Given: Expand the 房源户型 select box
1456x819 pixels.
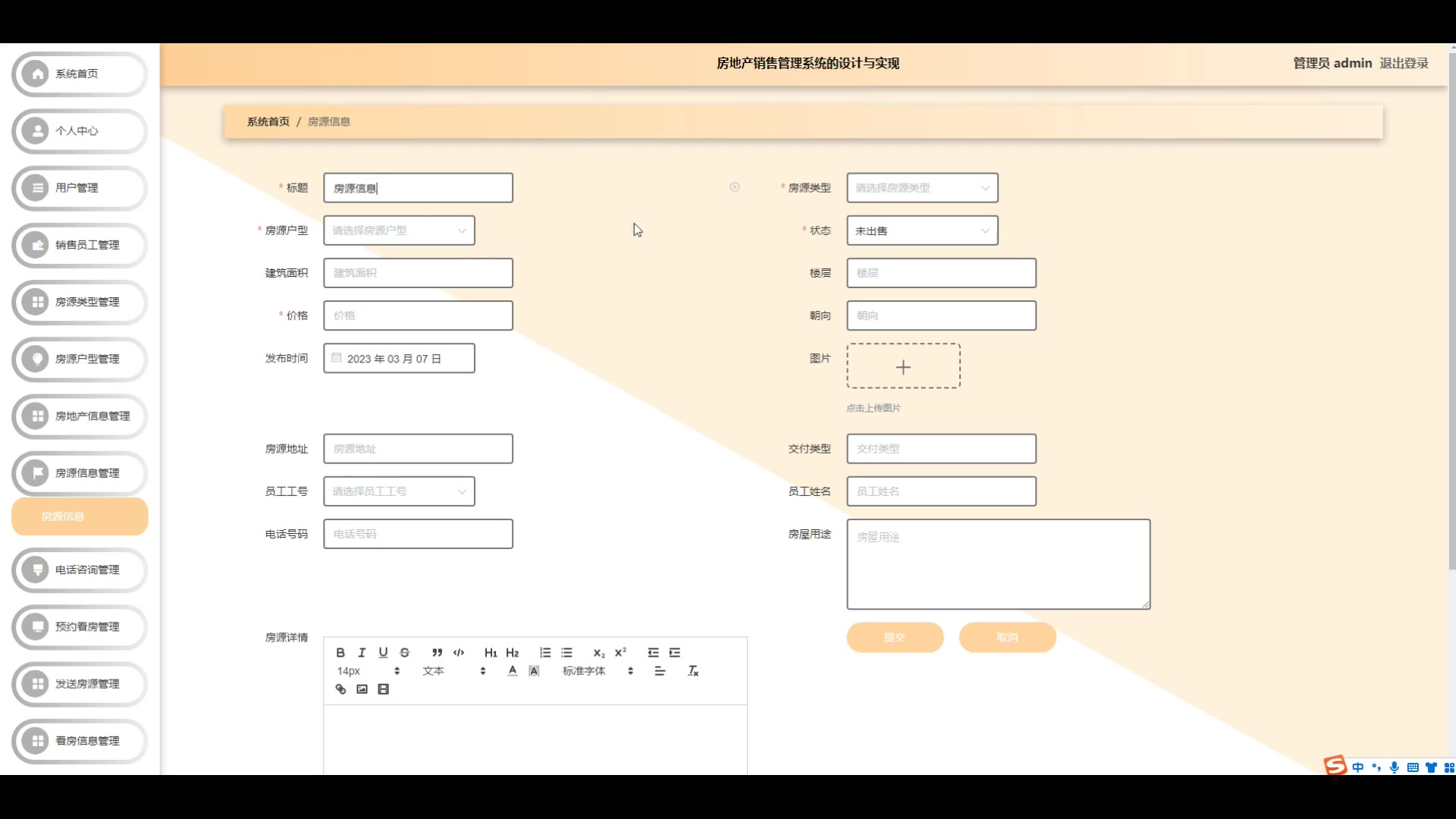Looking at the screenshot, I should [x=399, y=231].
